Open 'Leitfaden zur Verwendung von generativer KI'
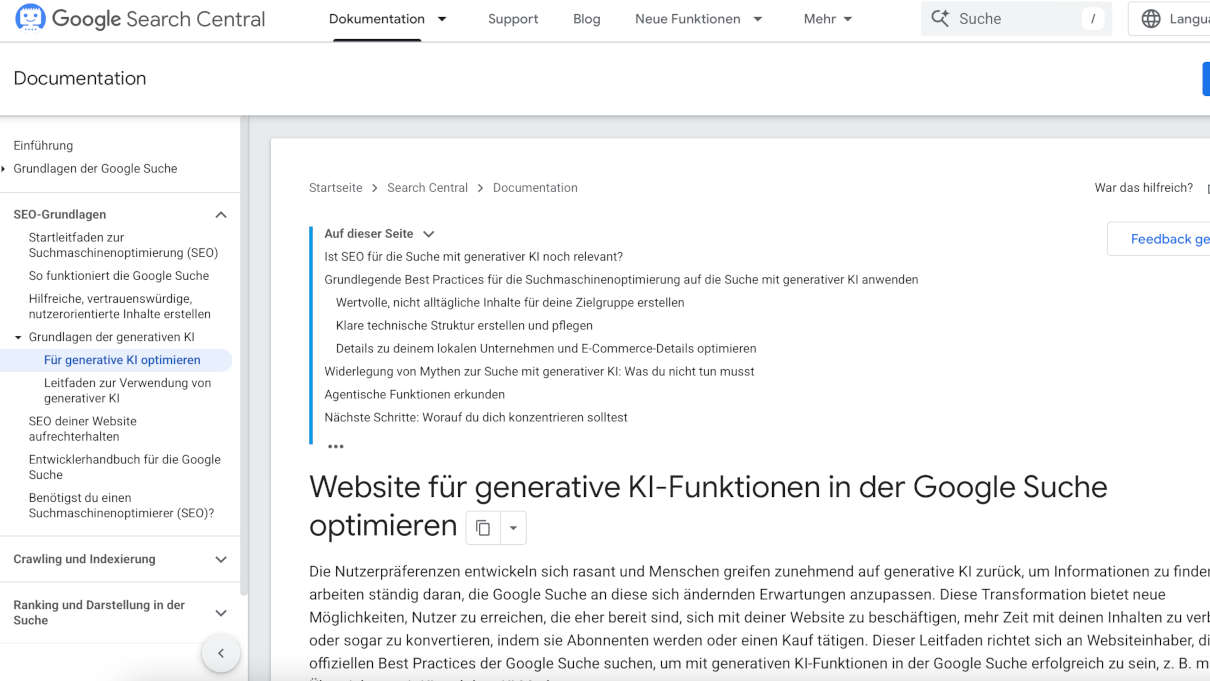The image size is (1210, 681). [x=127, y=391]
